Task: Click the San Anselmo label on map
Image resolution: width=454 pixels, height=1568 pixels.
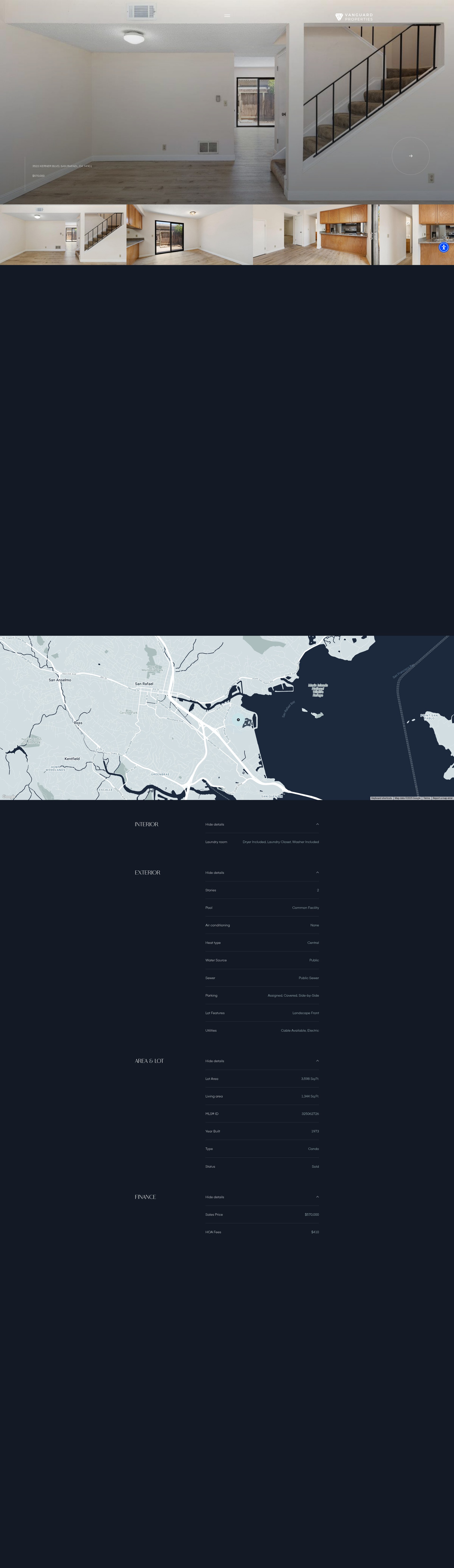Action: [60, 680]
